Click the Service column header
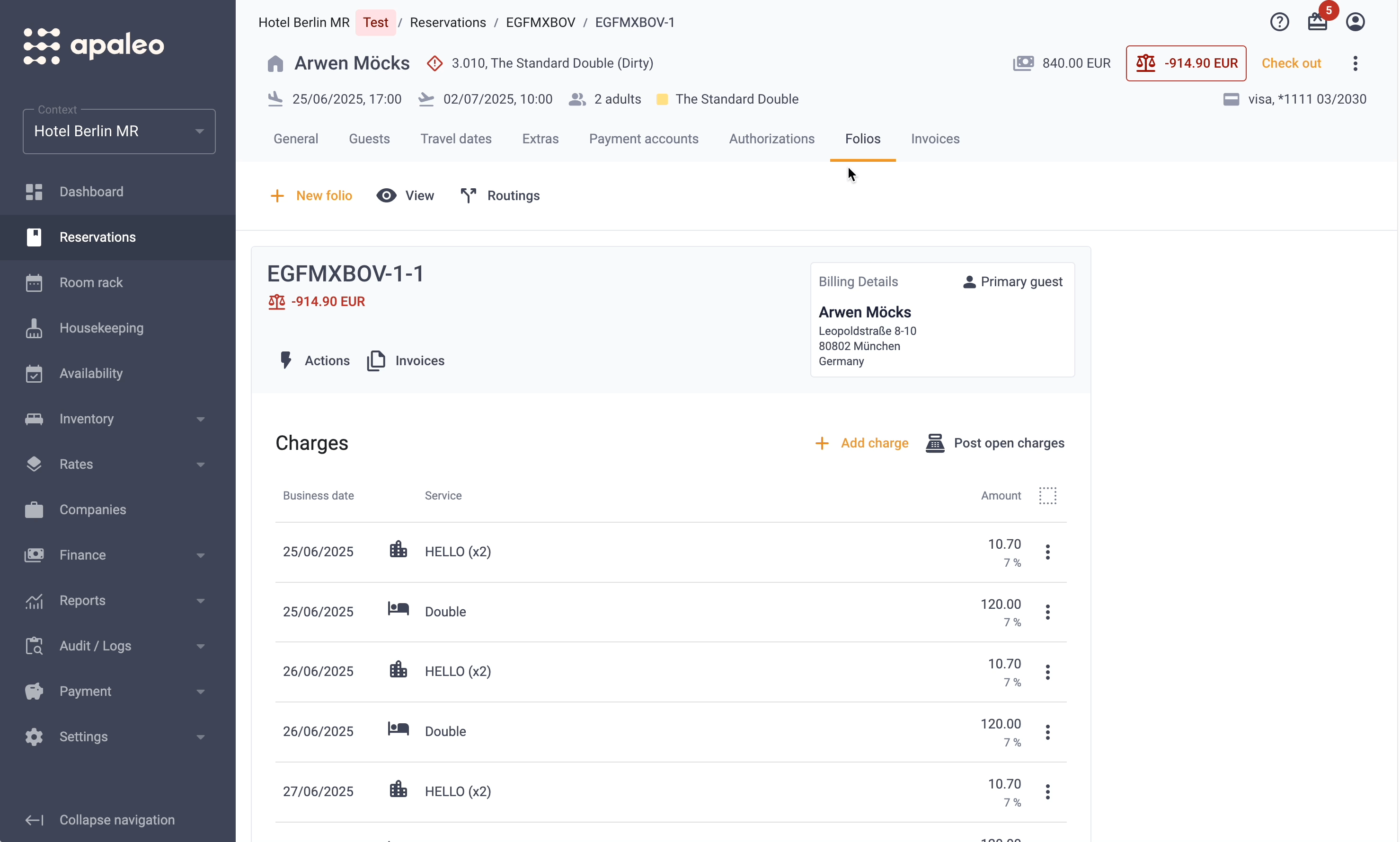The image size is (1400, 842). pyautogui.click(x=443, y=495)
